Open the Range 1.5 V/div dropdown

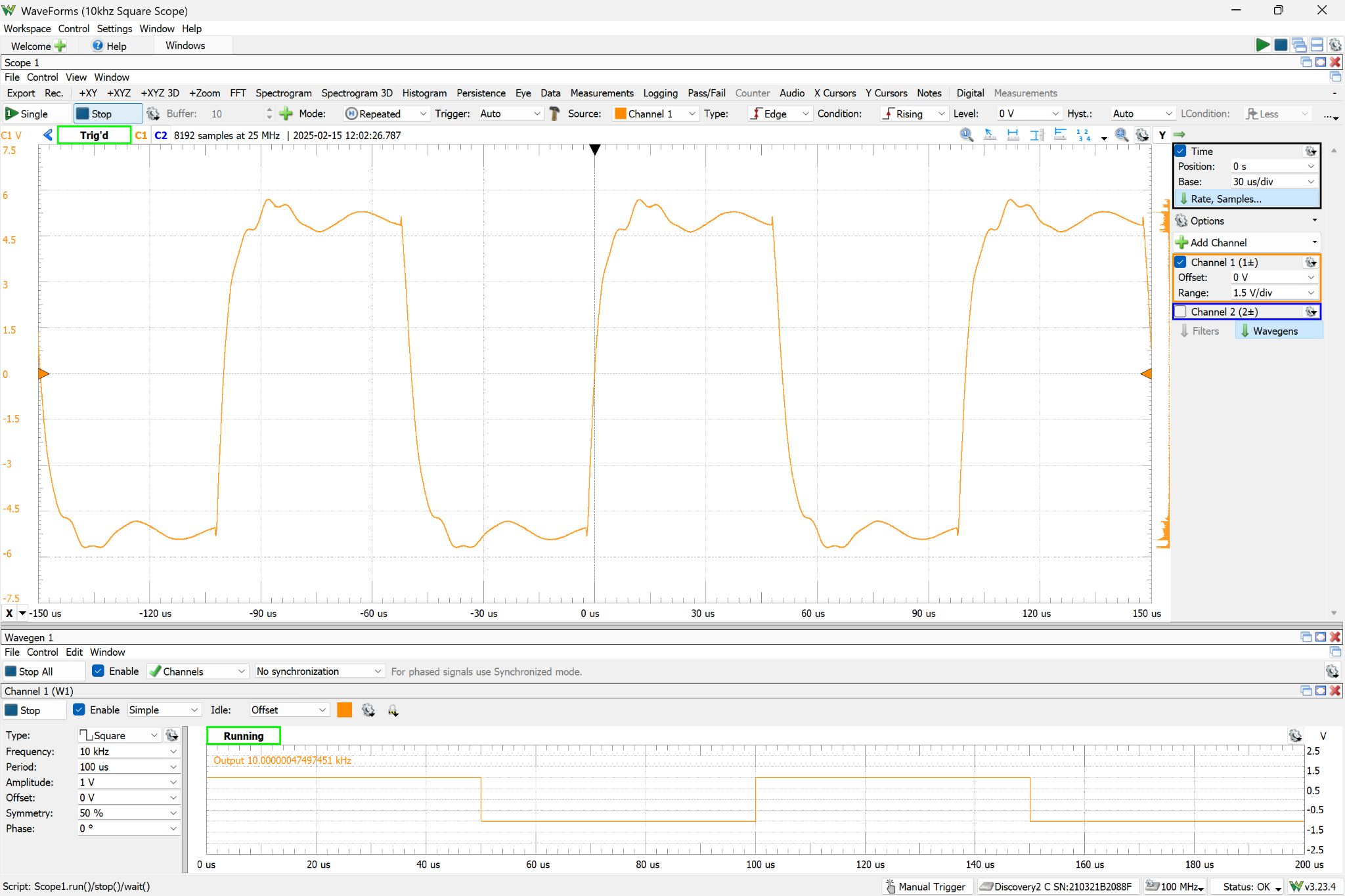(1273, 293)
